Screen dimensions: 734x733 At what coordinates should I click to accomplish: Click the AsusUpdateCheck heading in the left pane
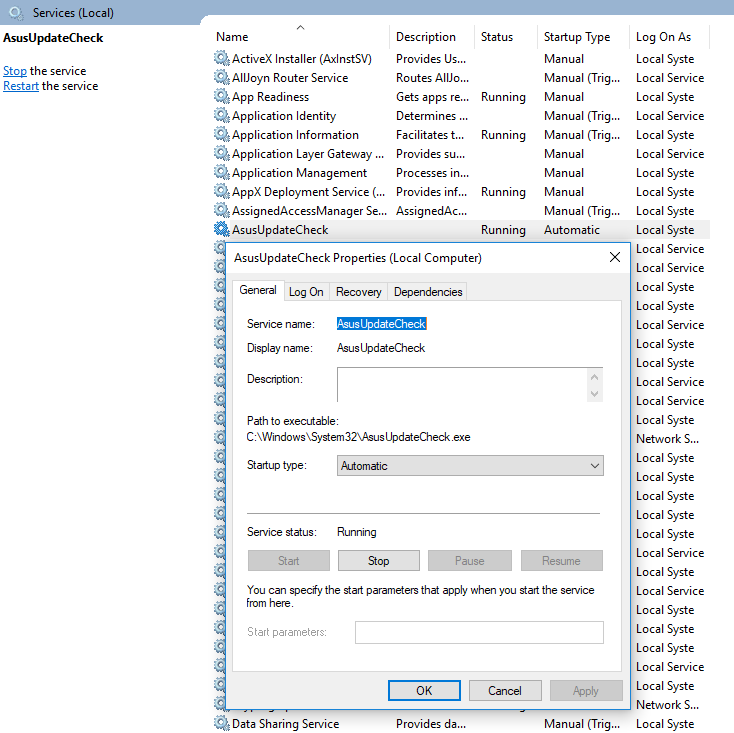click(x=53, y=38)
